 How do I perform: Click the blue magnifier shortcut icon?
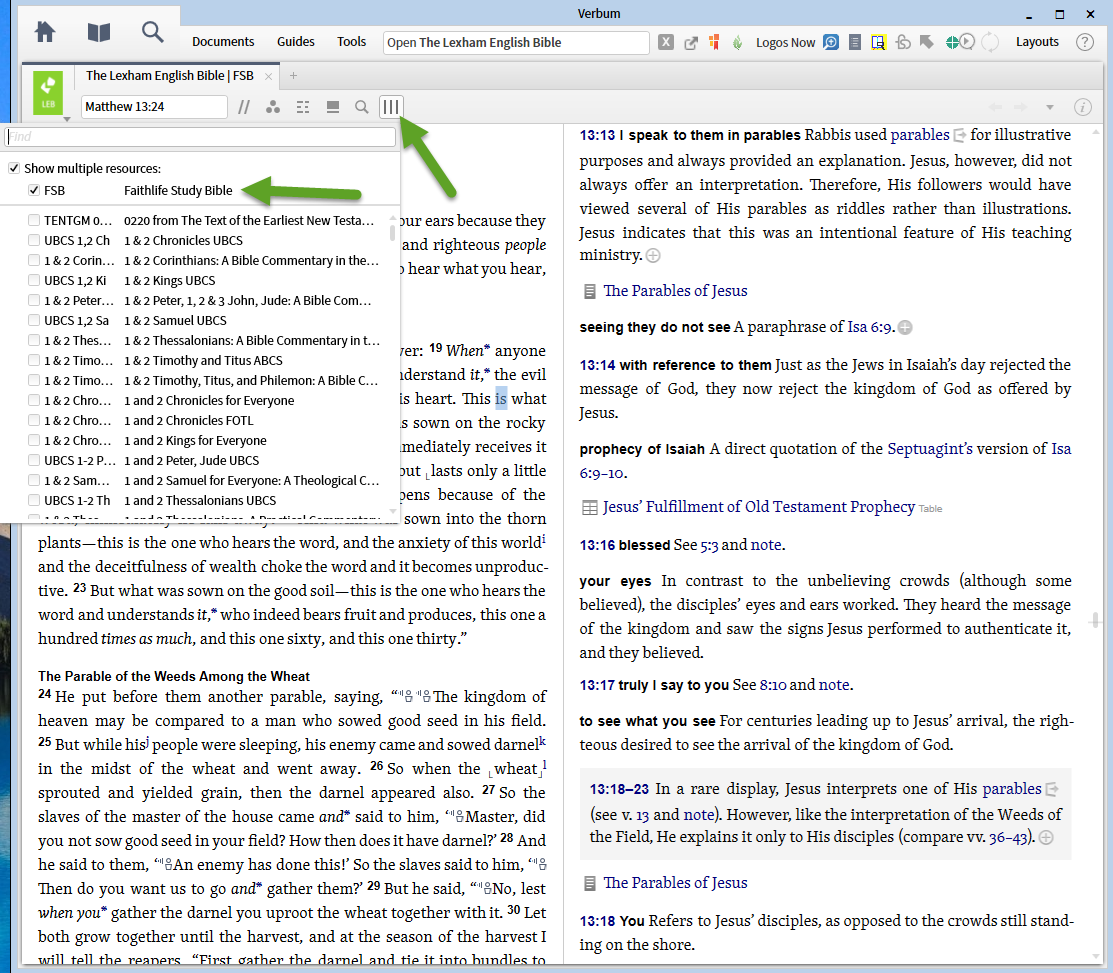coord(831,42)
